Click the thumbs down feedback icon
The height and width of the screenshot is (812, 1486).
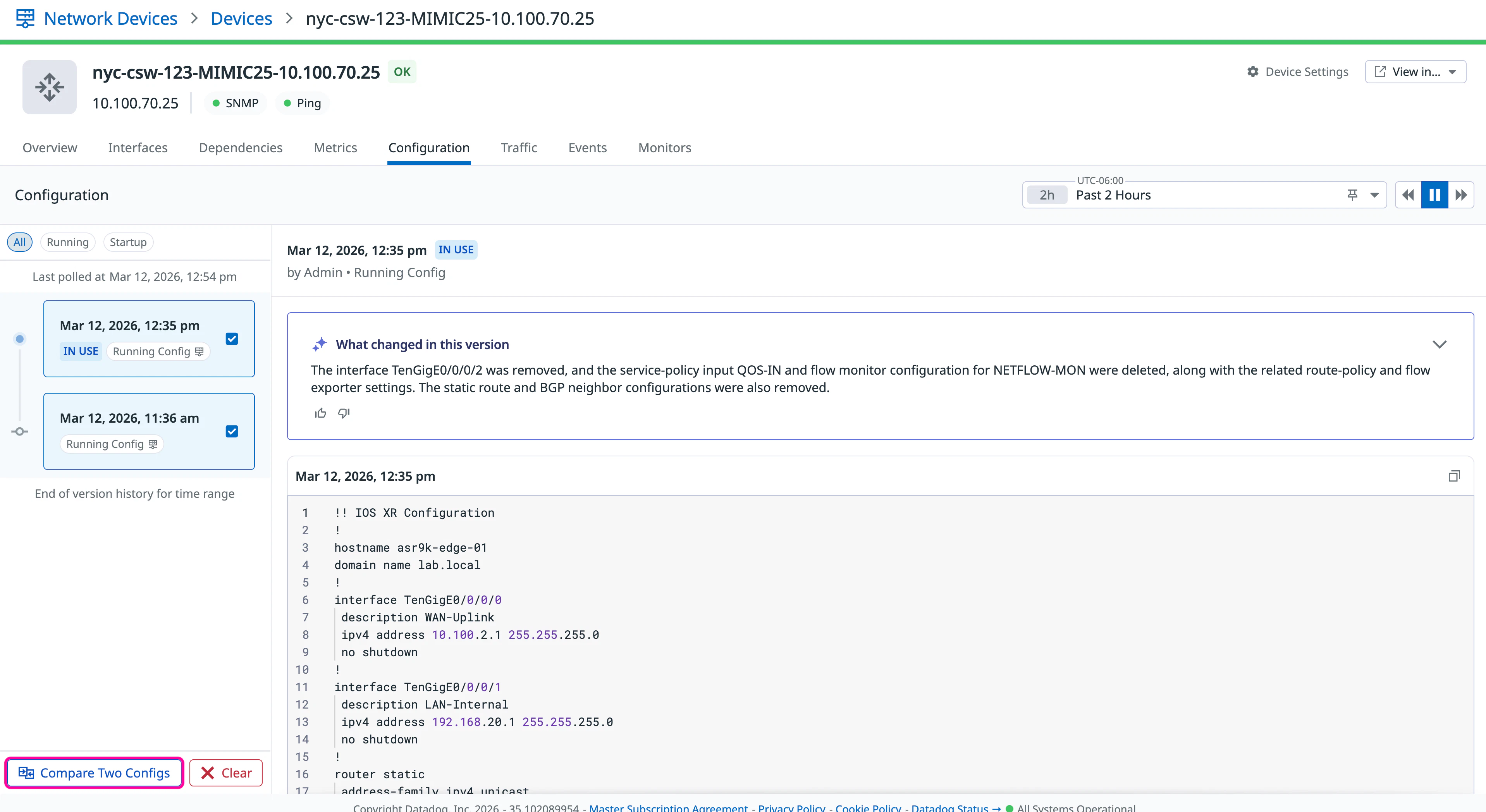[344, 413]
